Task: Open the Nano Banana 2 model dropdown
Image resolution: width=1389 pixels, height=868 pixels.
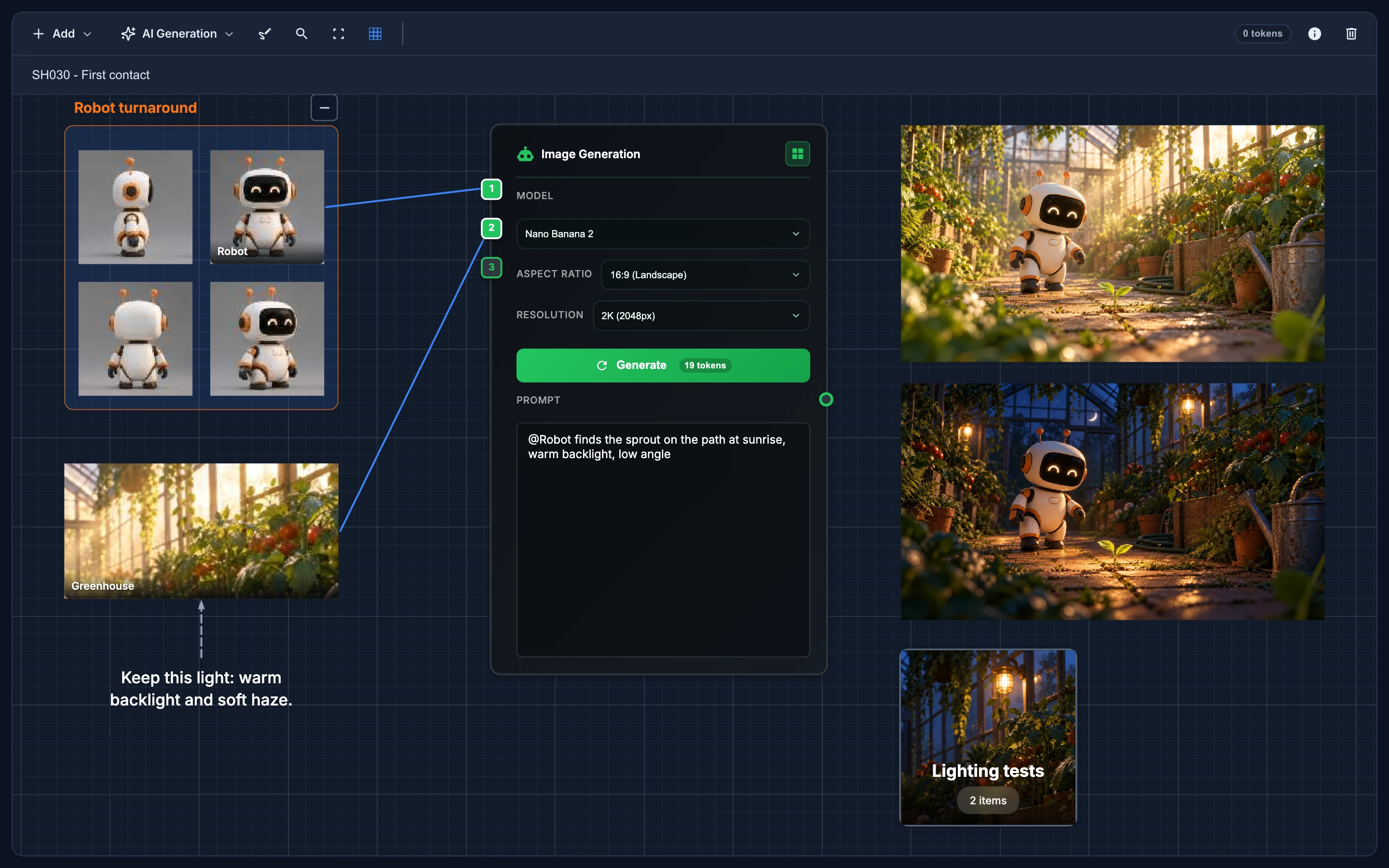Action: (663, 234)
